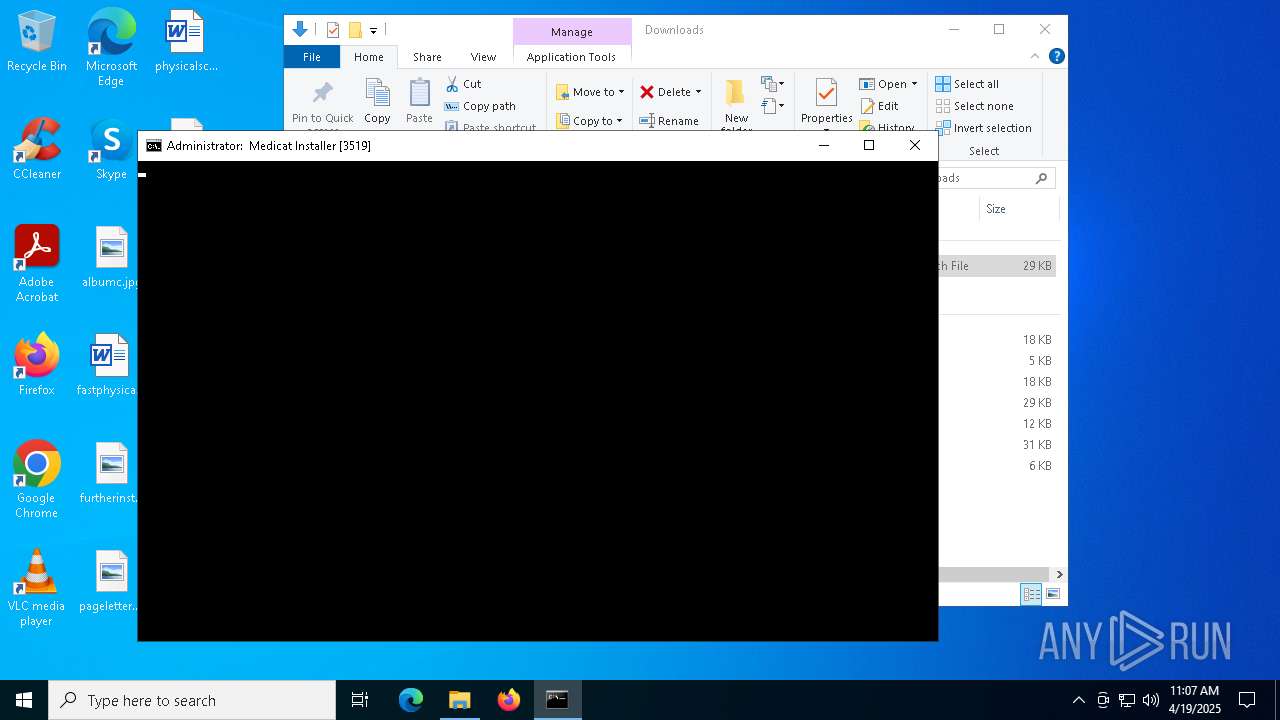Open the Adobe Acrobat desktop shortcut

[x=37, y=264]
